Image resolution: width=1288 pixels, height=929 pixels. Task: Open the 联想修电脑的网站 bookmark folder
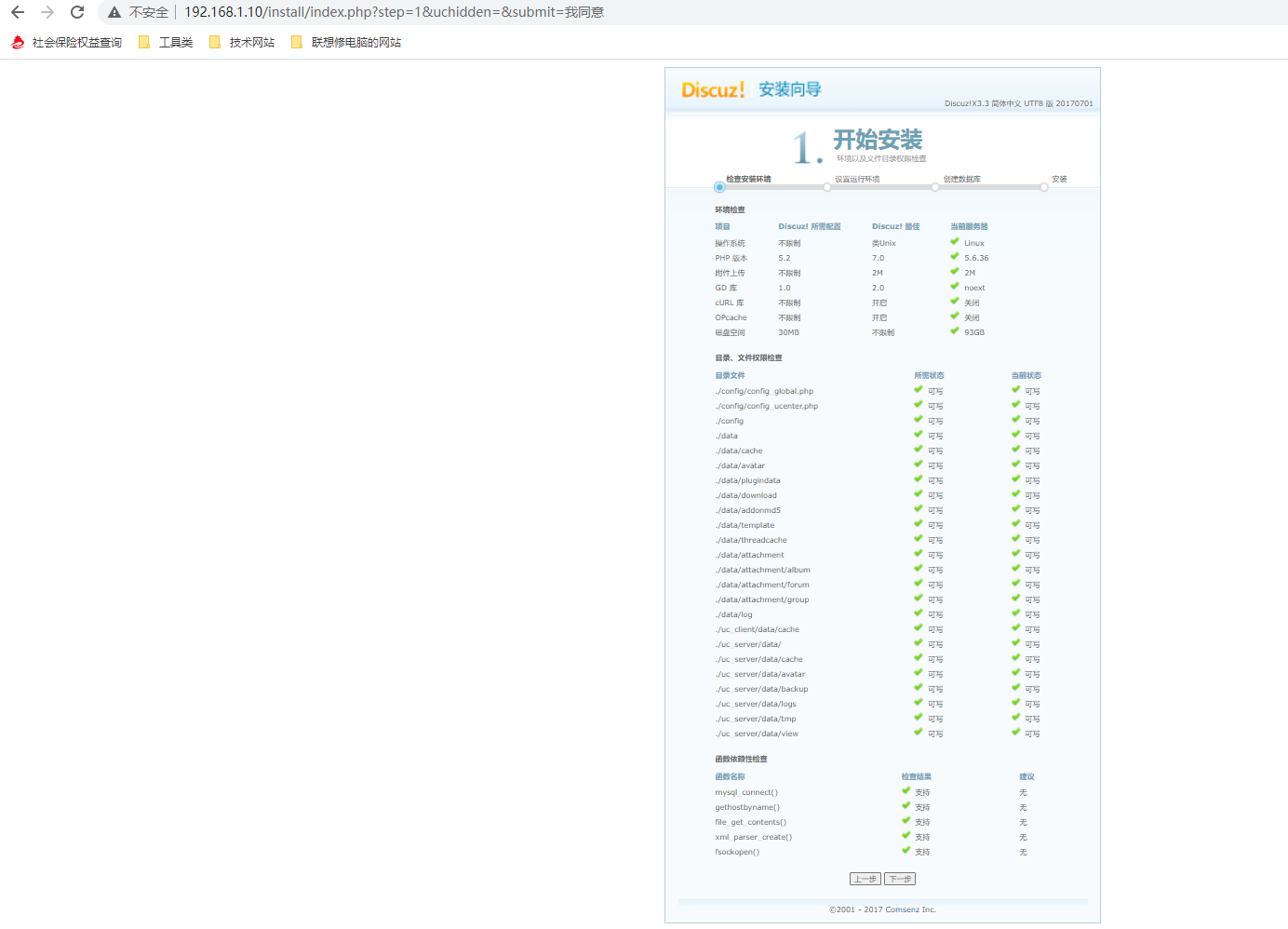[x=346, y=42]
